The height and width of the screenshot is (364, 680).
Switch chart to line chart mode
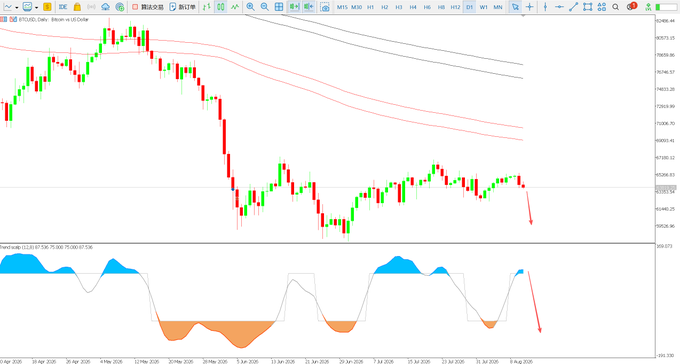(235, 7)
